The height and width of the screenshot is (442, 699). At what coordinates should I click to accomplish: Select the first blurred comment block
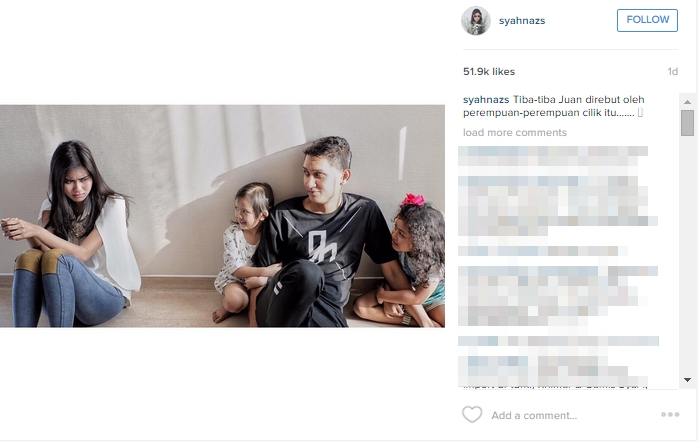coord(553,156)
